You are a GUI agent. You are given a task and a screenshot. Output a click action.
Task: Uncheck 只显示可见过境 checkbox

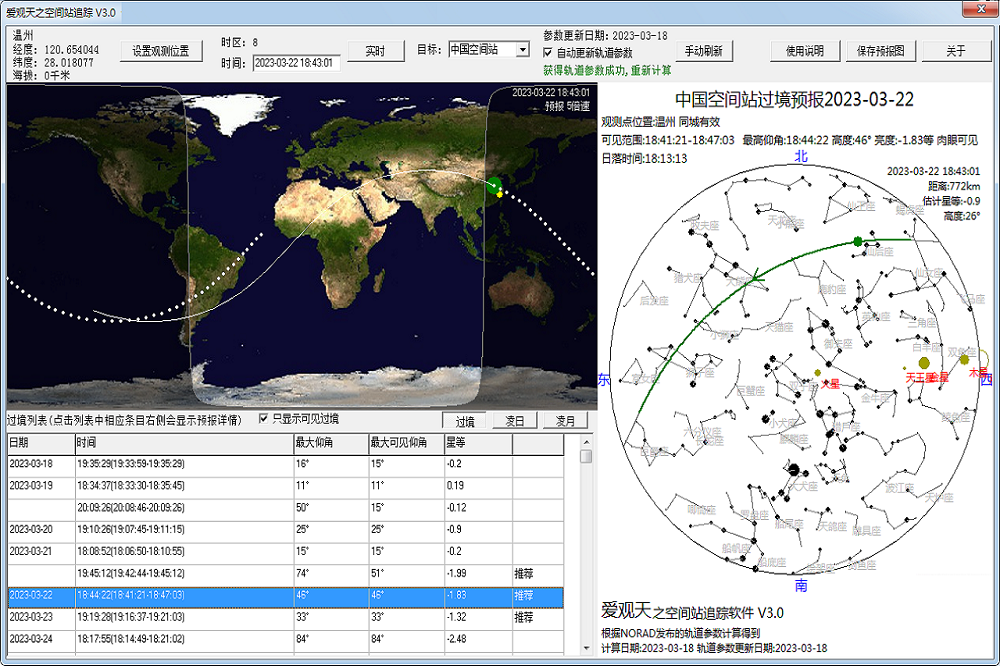(x=265, y=419)
